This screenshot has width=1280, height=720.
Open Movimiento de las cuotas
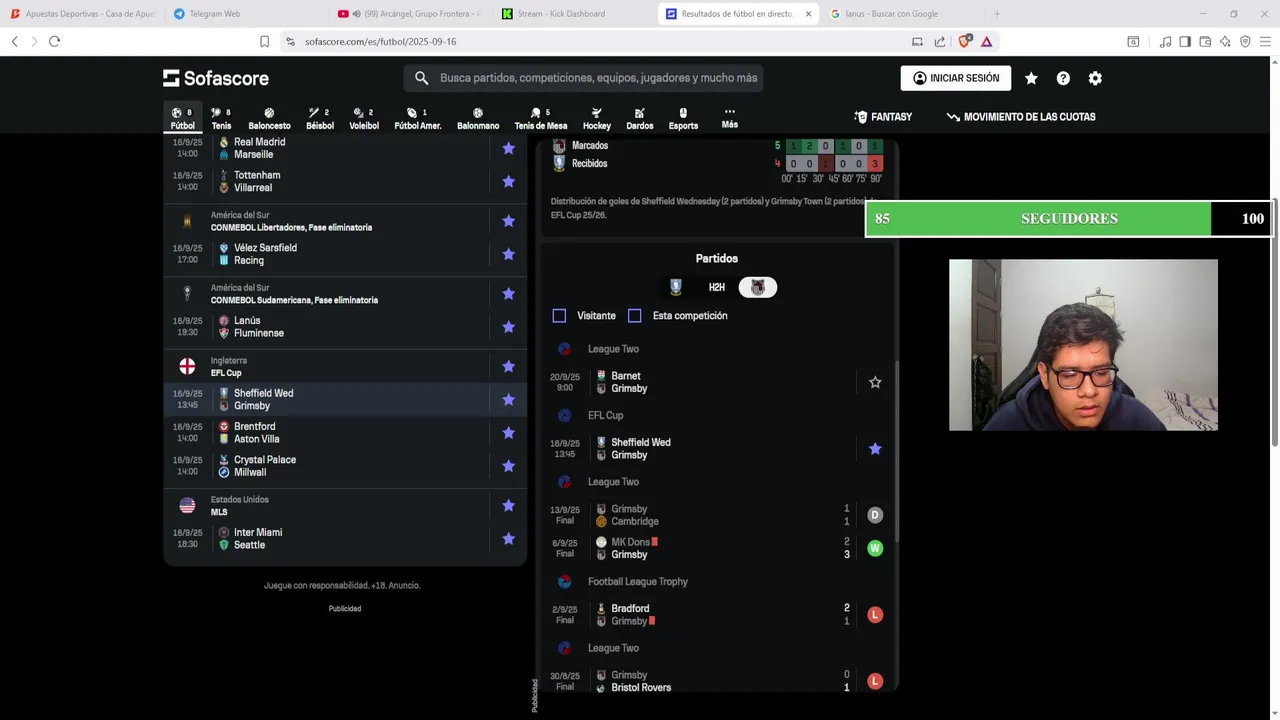(x=1021, y=117)
